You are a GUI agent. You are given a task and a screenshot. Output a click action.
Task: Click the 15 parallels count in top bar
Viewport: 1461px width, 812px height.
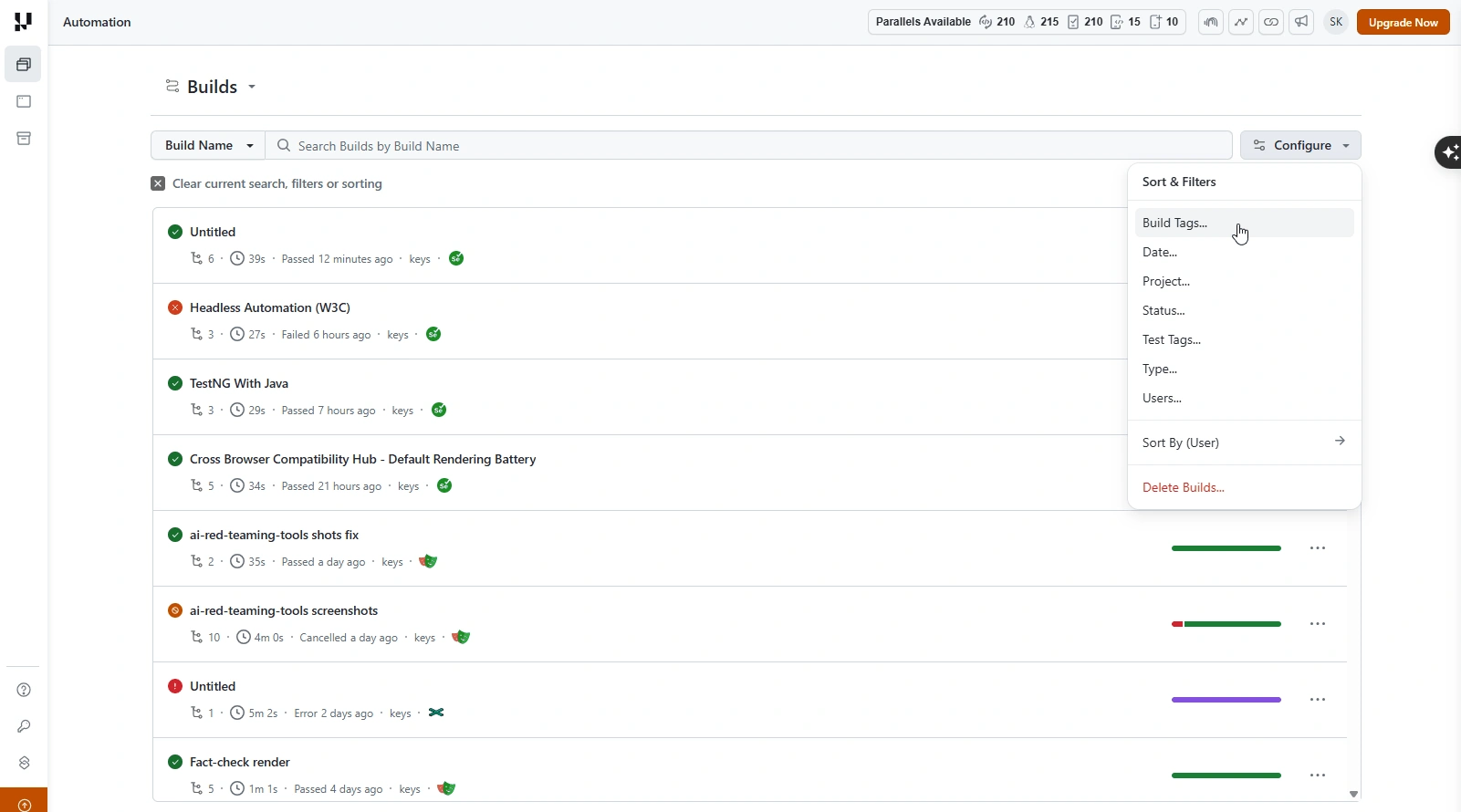(x=1125, y=22)
